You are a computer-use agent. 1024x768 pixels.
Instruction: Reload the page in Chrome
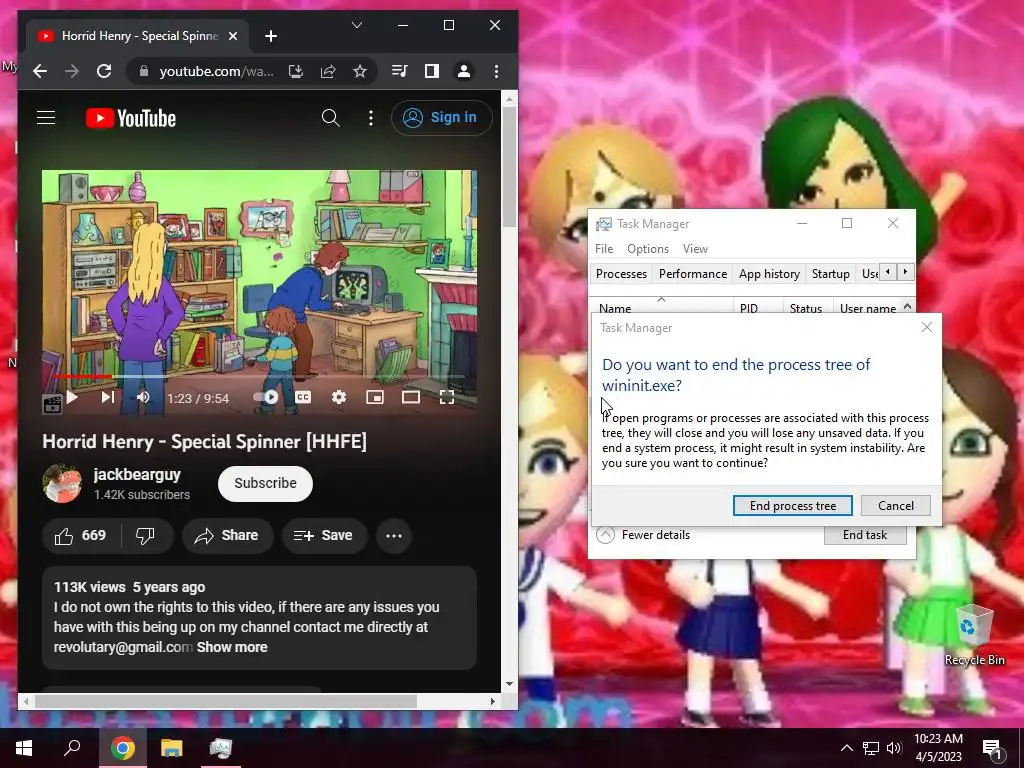click(x=104, y=71)
